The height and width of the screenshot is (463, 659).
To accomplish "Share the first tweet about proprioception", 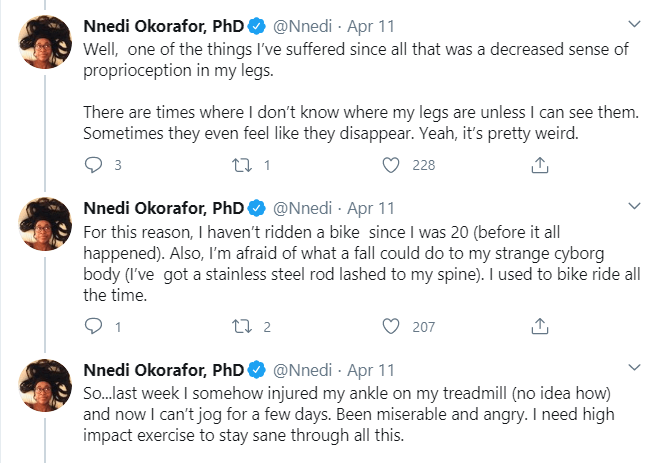I will (x=540, y=165).
